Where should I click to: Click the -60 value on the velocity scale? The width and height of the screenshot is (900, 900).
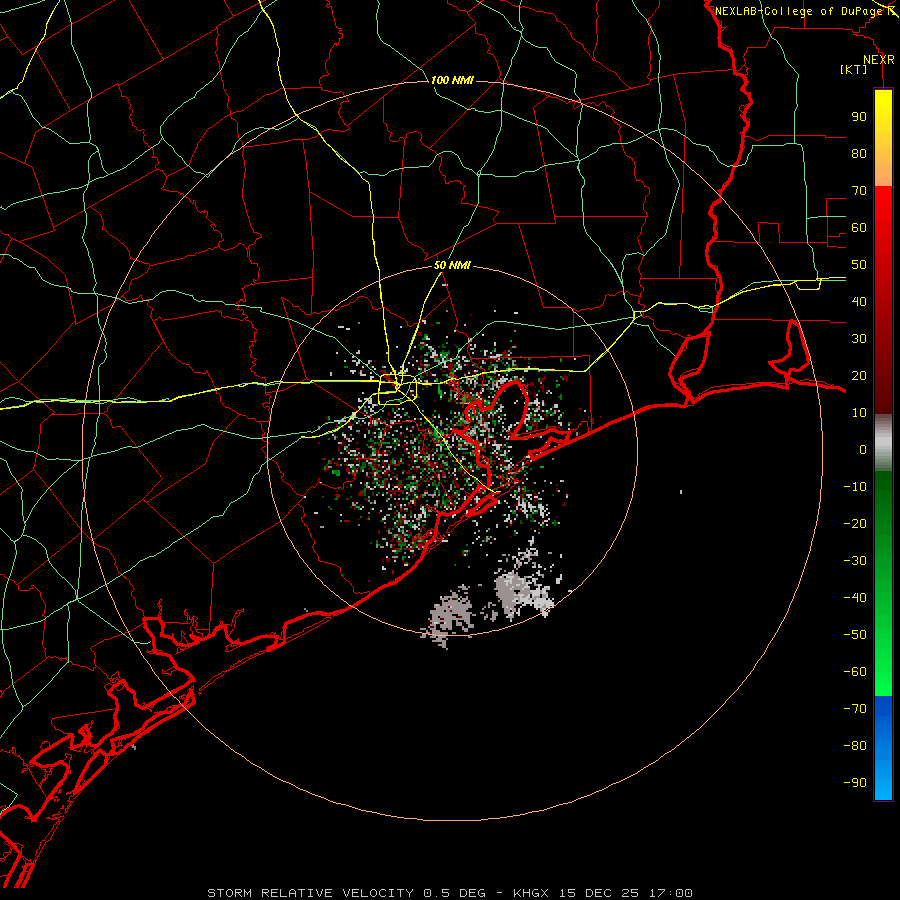pos(855,672)
